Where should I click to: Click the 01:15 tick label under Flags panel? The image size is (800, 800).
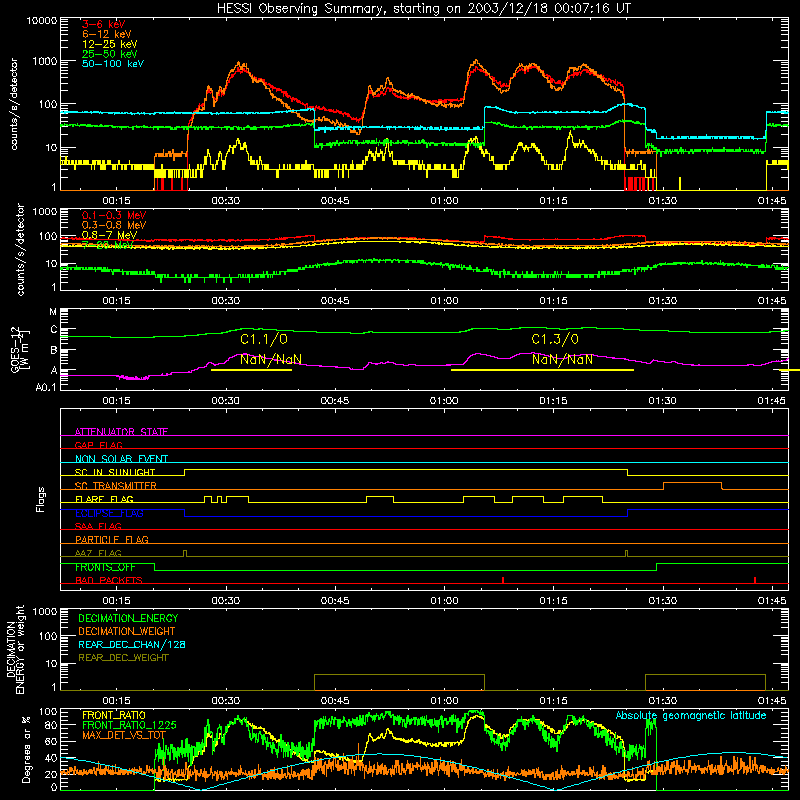click(x=554, y=601)
